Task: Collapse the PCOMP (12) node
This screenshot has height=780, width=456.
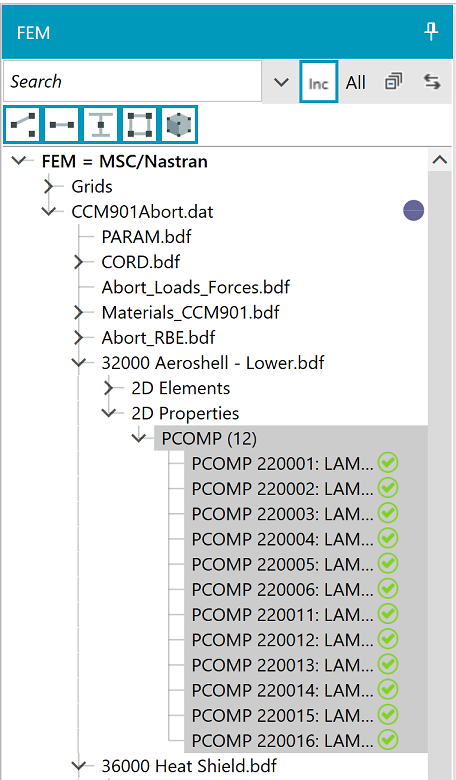Action: click(139, 438)
